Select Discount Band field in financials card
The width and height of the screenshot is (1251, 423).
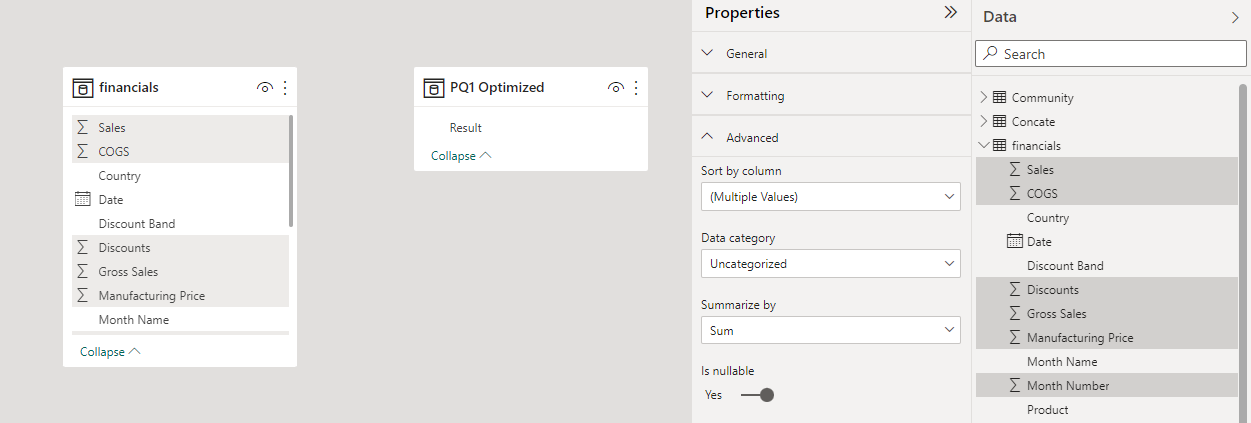coord(136,224)
